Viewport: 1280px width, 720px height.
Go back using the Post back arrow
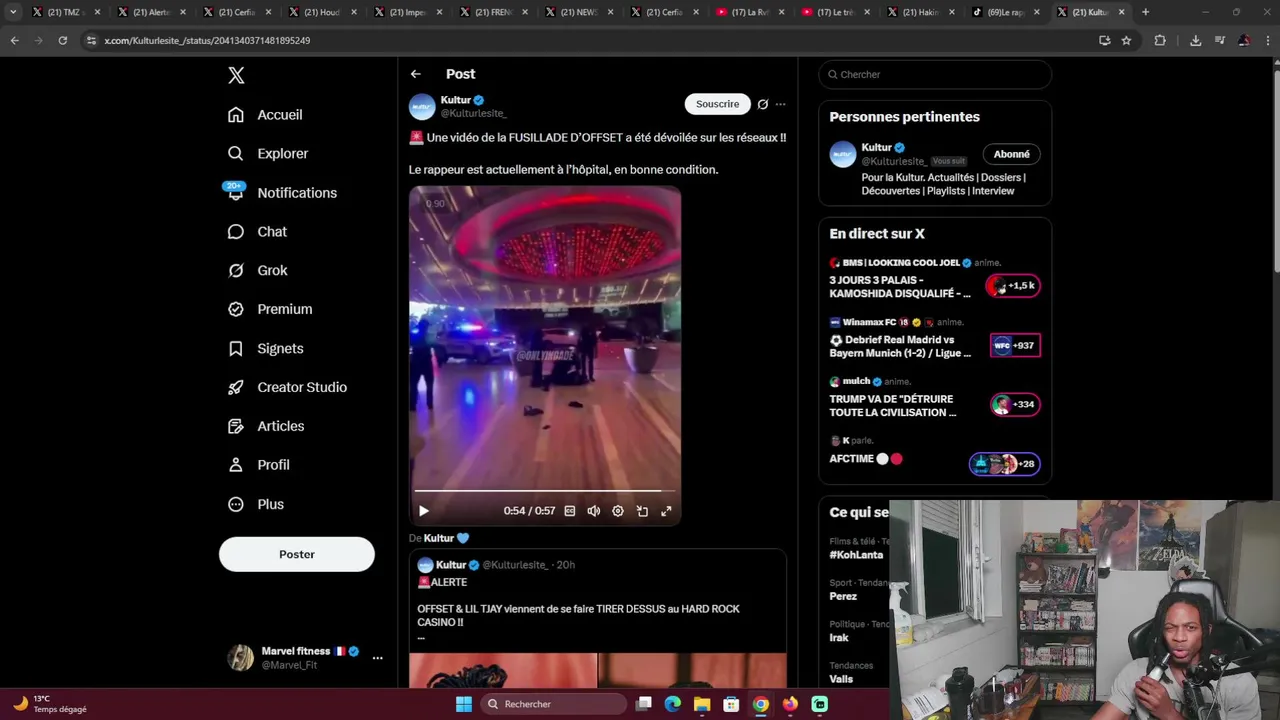[415, 74]
